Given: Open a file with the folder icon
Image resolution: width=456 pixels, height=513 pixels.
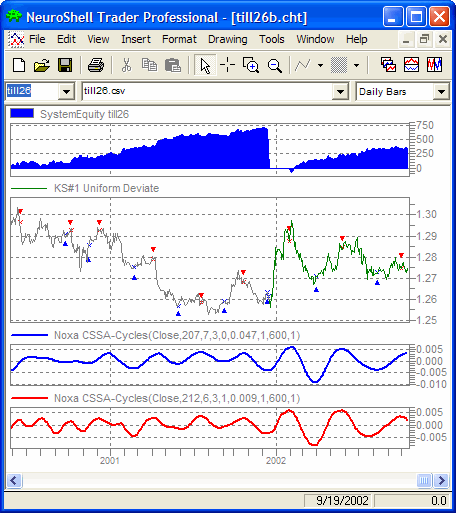Looking at the screenshot, I should 42,65.
